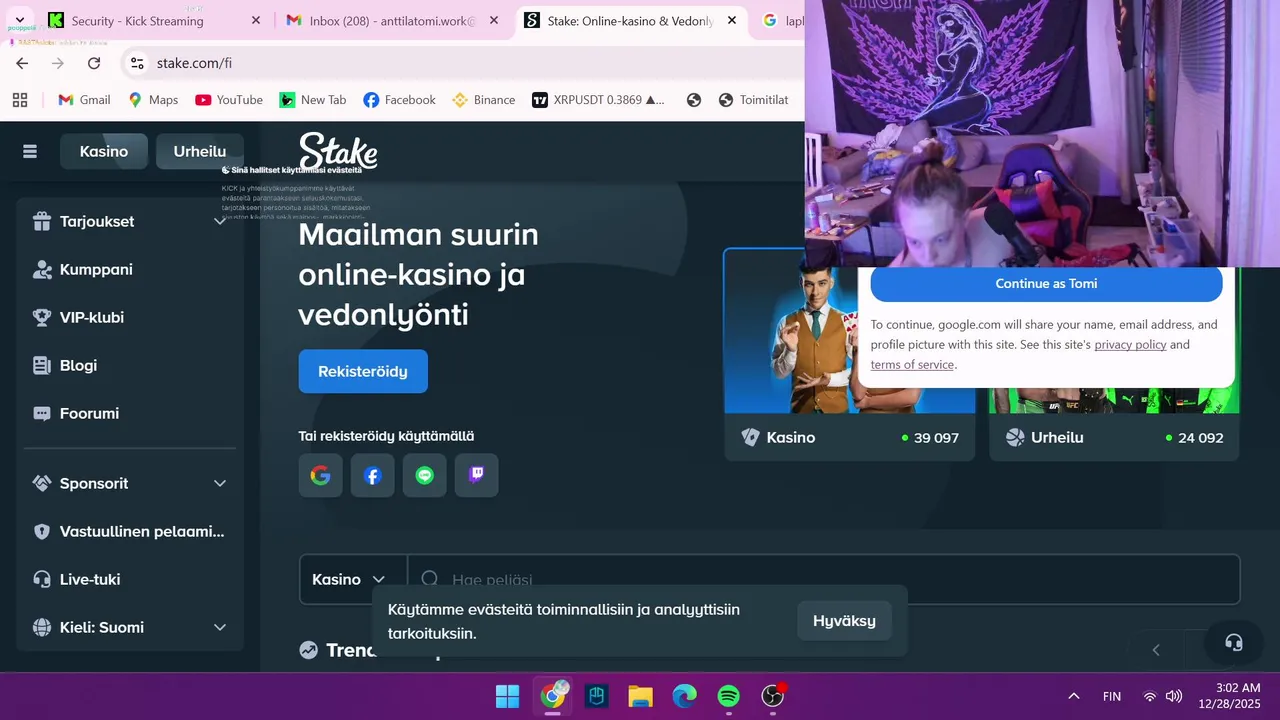Open File Explorer from taskbar
The width and height of the screenshot is (1280, 720).
click(640, 696)
